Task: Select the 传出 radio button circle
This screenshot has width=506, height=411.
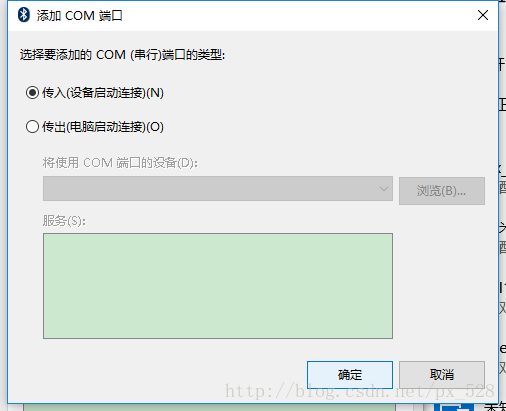Action: (x=32, y=127)
